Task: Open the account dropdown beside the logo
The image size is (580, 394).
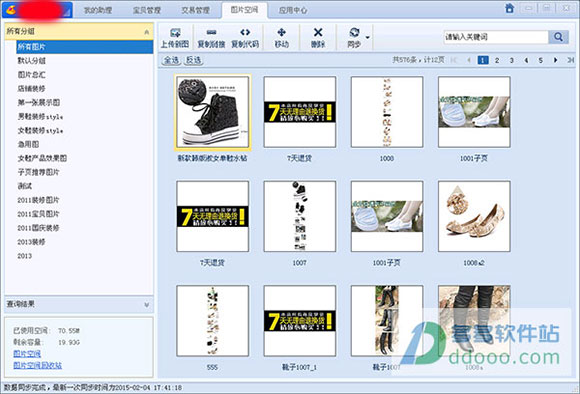Action: click(67, 13)
